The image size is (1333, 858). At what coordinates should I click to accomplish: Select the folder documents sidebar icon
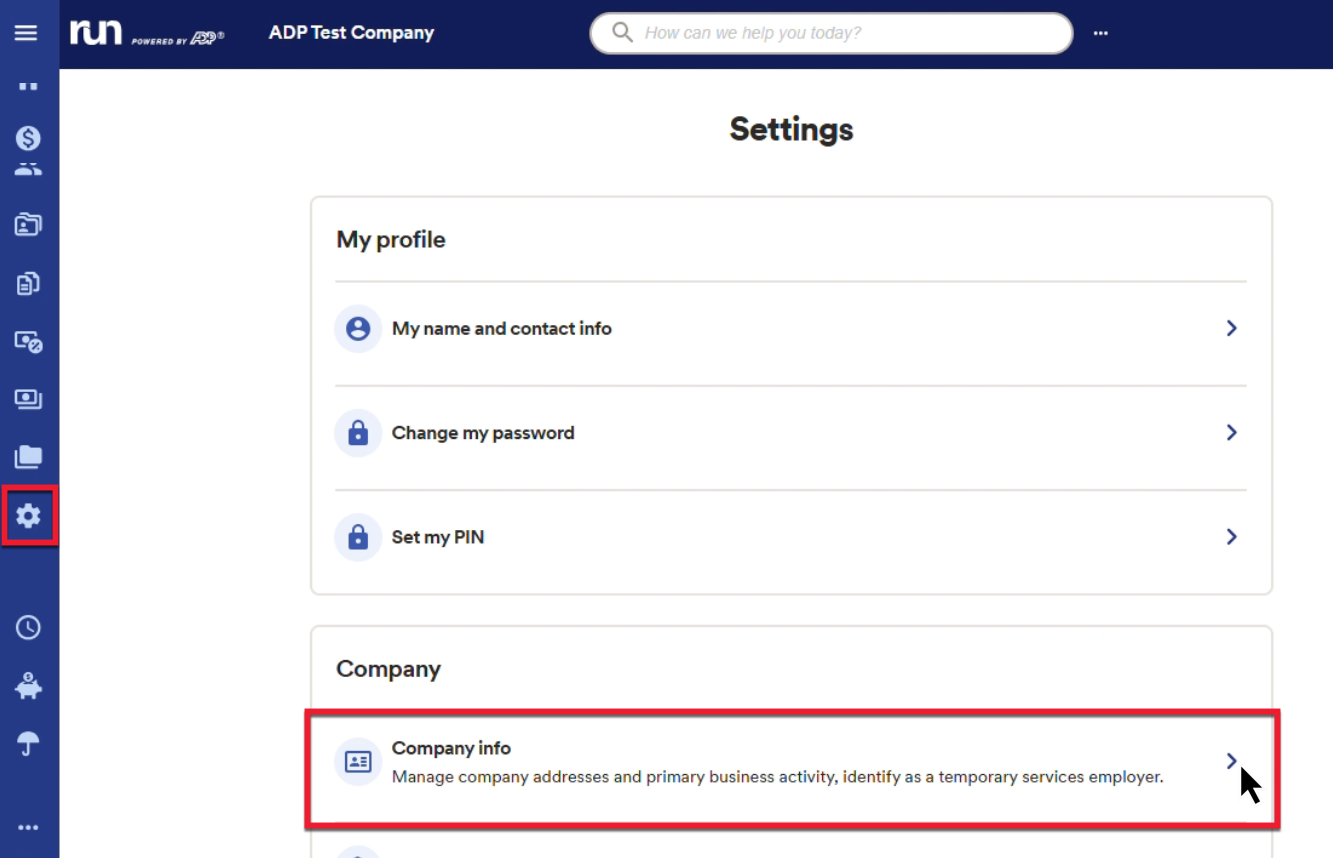(x=28, y=457)
